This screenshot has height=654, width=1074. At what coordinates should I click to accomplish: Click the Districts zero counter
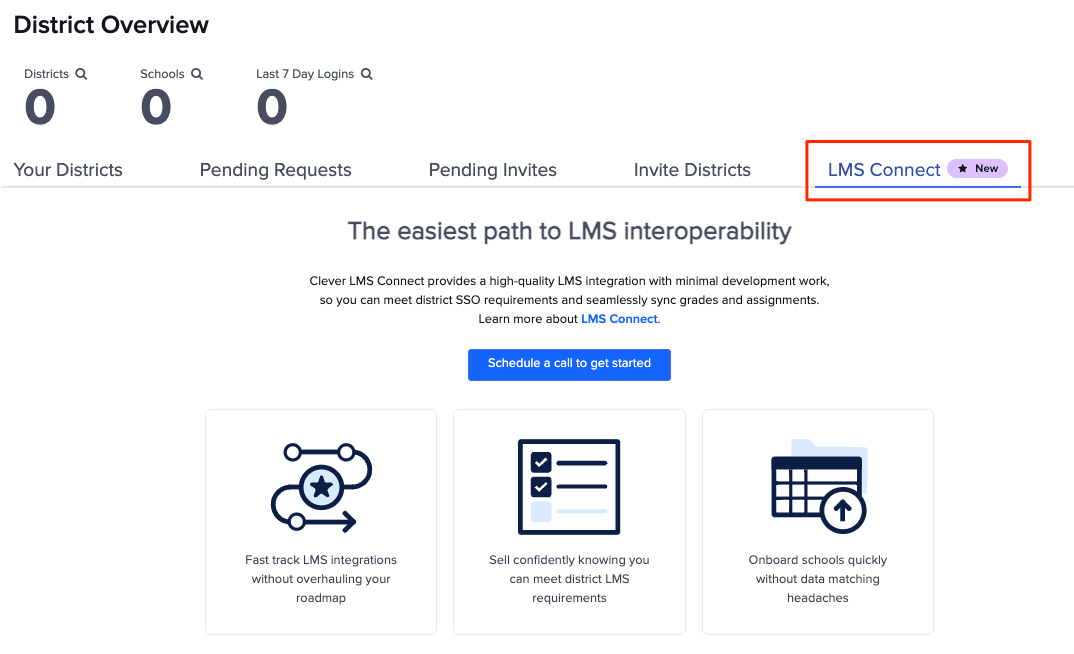pos(40,106)
